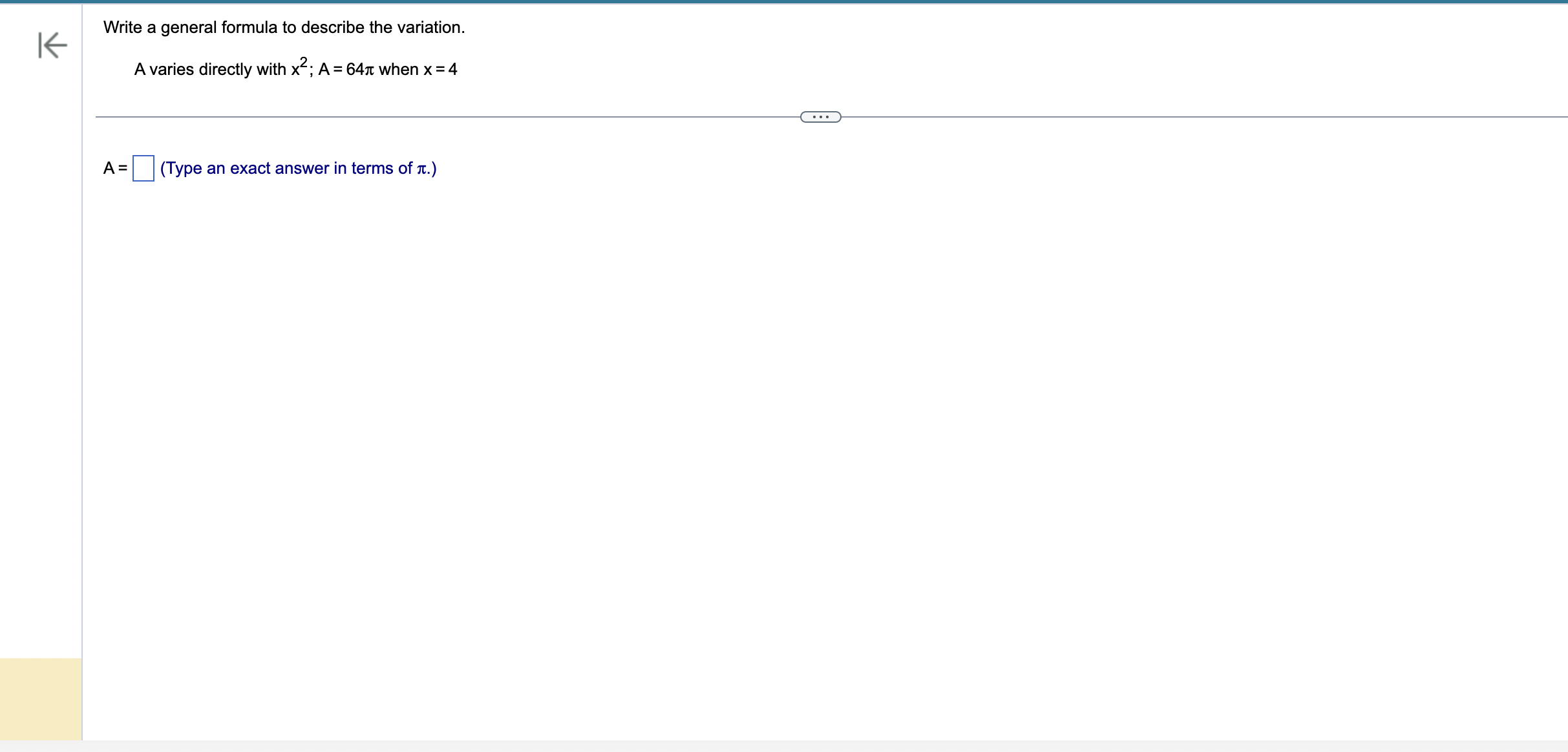Click the 'x = 4' condition text
Image resolution: width=1568 pixels, height=752 pixels.
tap(440, 69)
